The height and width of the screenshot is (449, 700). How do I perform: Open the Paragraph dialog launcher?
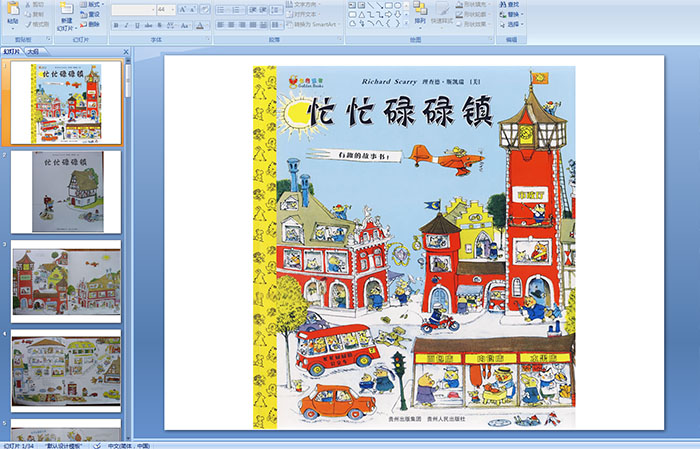pos(340,39)
